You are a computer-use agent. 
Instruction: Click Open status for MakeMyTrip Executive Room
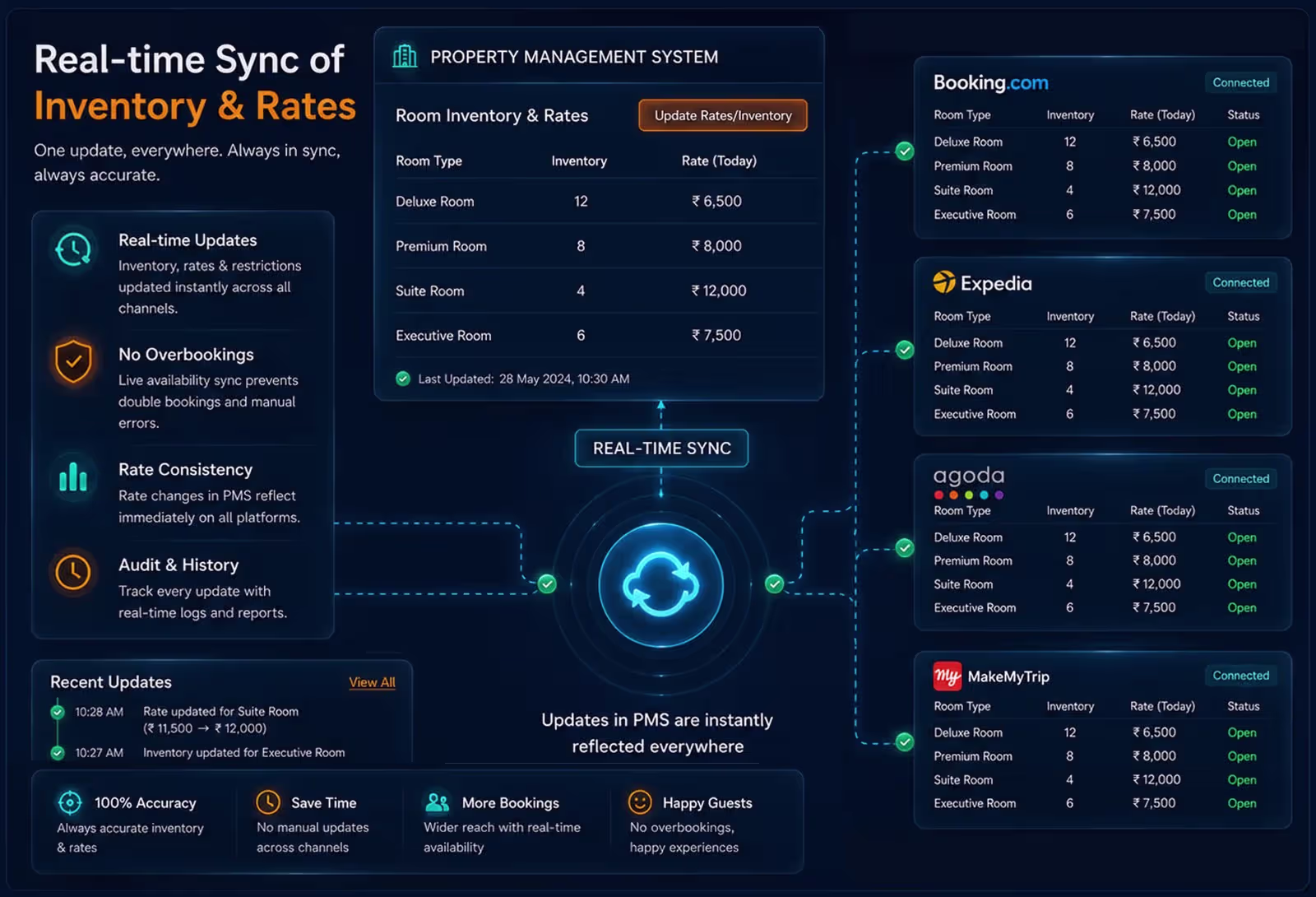1242,803
